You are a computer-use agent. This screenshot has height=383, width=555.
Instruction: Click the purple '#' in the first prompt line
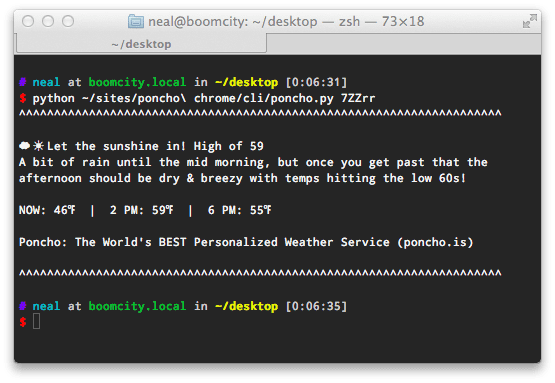pos(23,82)
